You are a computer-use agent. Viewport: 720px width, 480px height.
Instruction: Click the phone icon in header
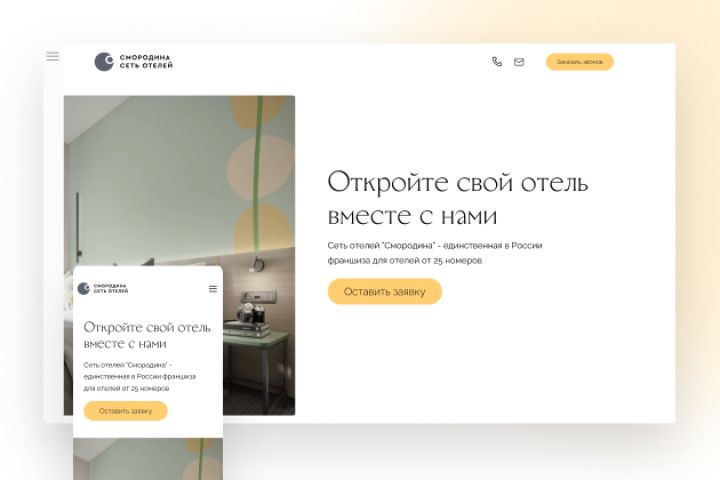tap(497, 62)
